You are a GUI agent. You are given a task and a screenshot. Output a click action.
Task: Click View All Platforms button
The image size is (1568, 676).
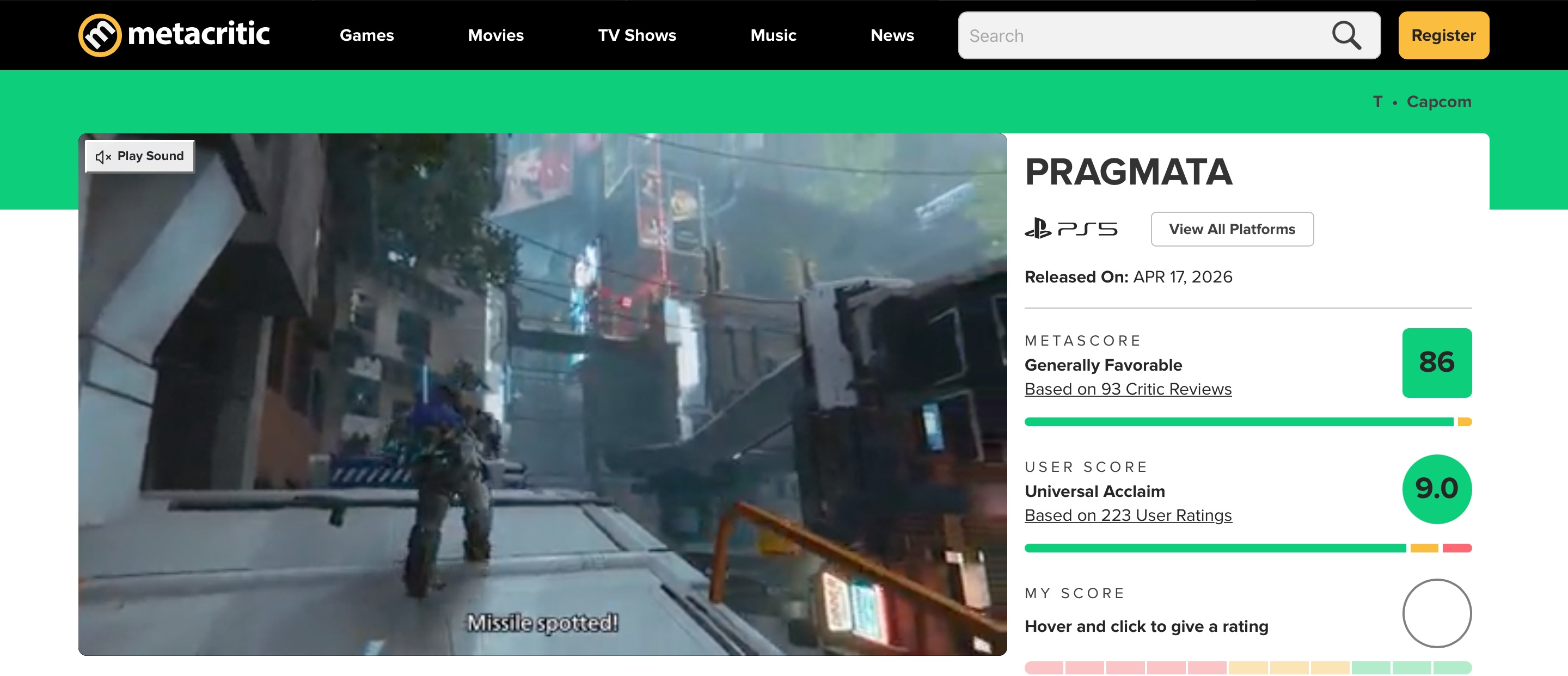(x=1232, y=229)
